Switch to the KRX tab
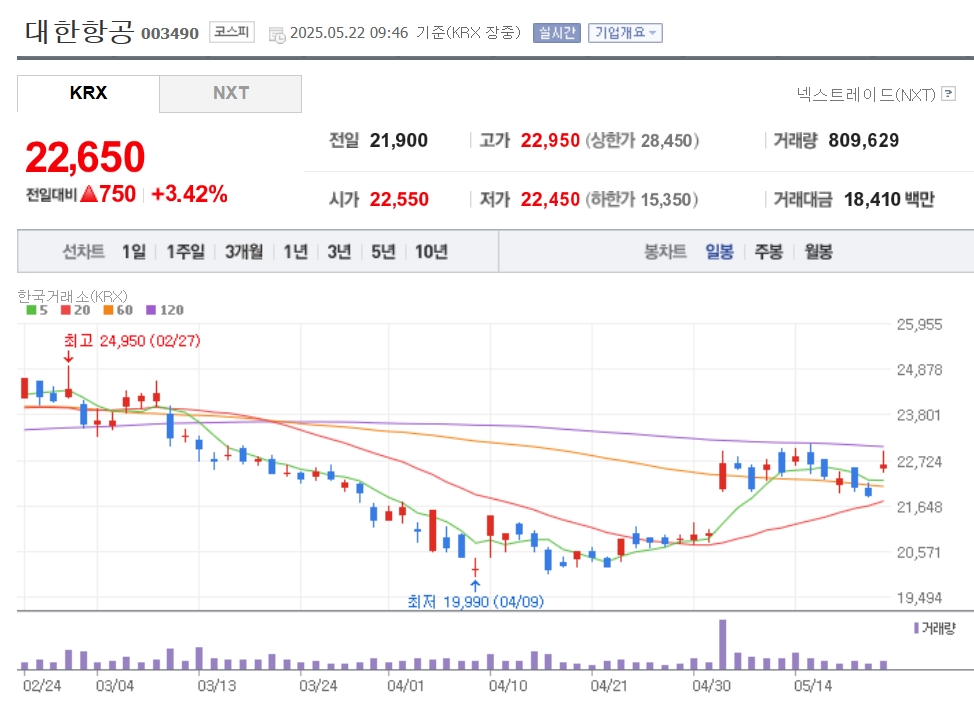Screen dimensions: 974x710 pyautogui.click(x=88, y=93)
